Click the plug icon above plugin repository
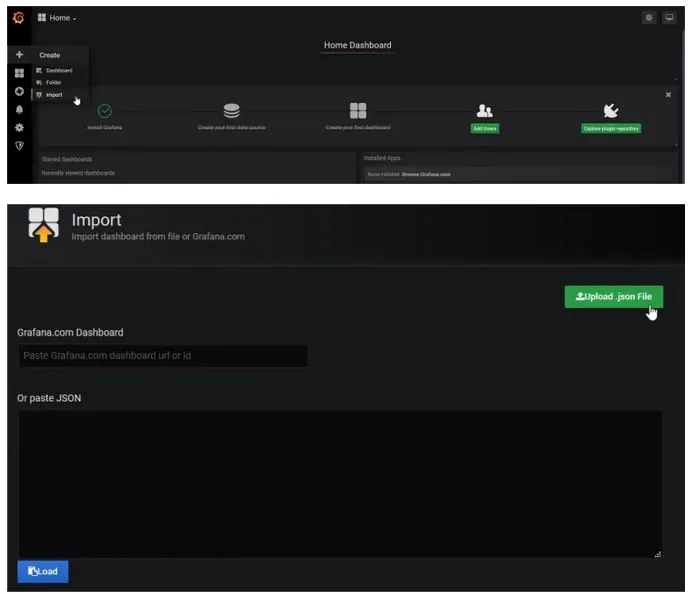Screen dimensions: 692x594 pos(611,111)
